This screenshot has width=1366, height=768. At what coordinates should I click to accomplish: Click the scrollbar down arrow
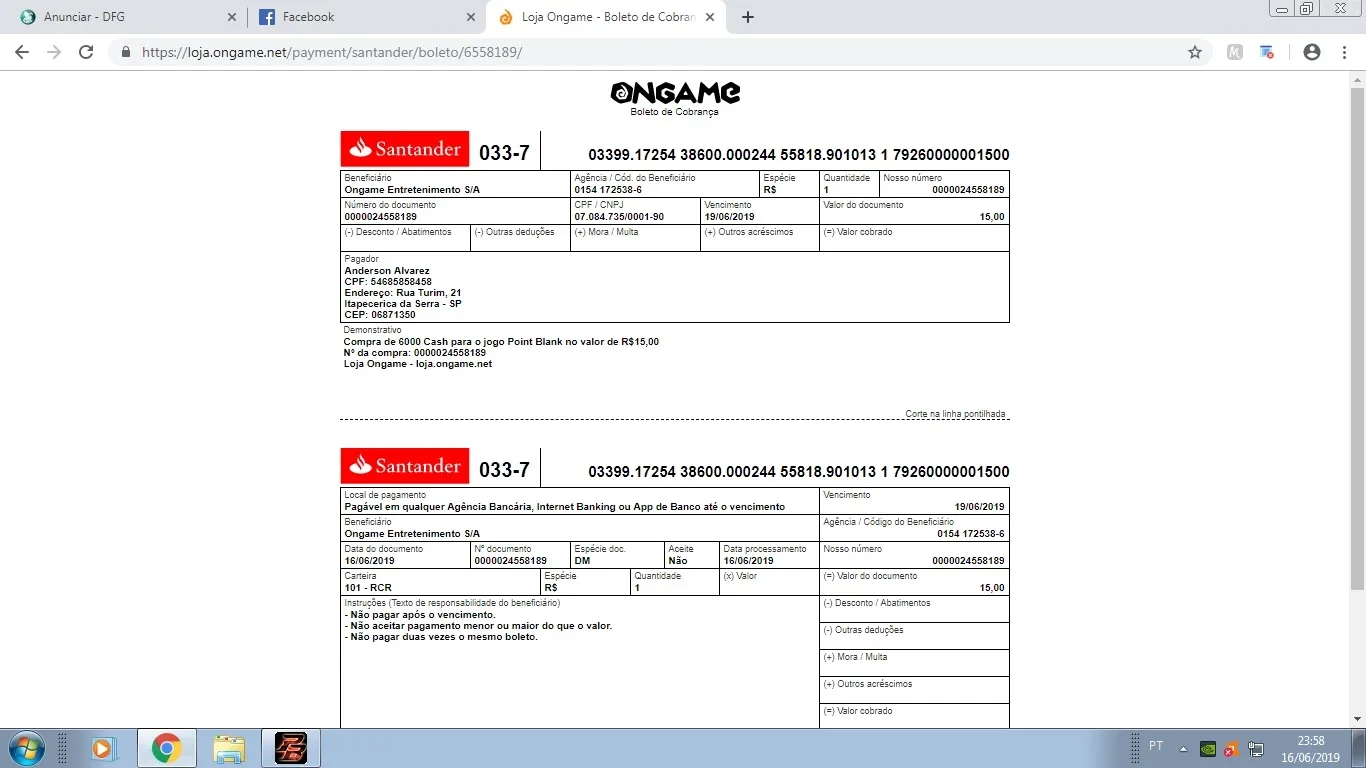pos(1357,719)
